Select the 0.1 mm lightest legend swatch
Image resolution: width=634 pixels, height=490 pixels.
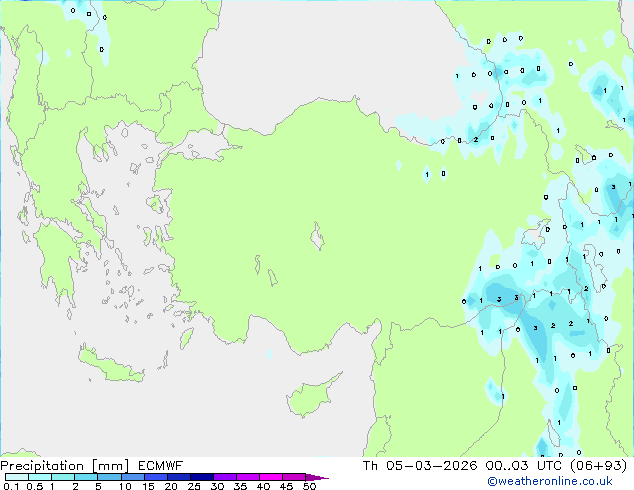point(11,477)
